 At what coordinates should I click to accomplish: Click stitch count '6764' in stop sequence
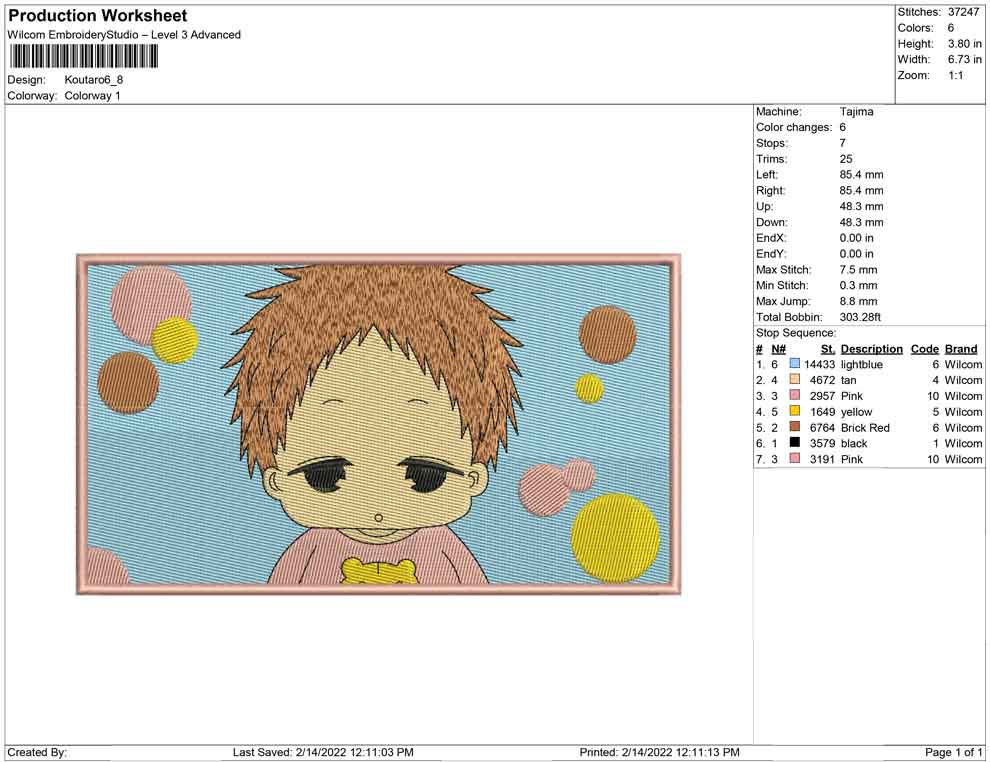[822, 427]
